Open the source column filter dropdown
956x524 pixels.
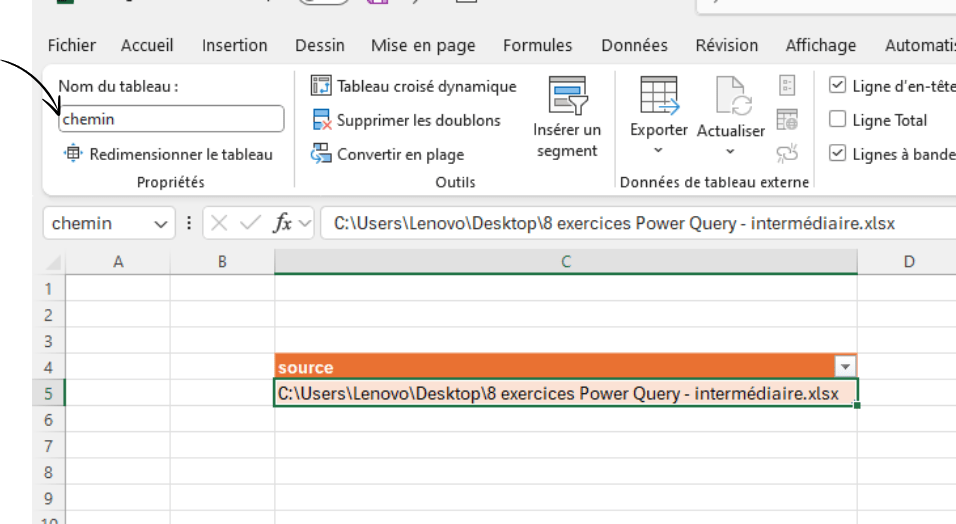coord(845,367)
